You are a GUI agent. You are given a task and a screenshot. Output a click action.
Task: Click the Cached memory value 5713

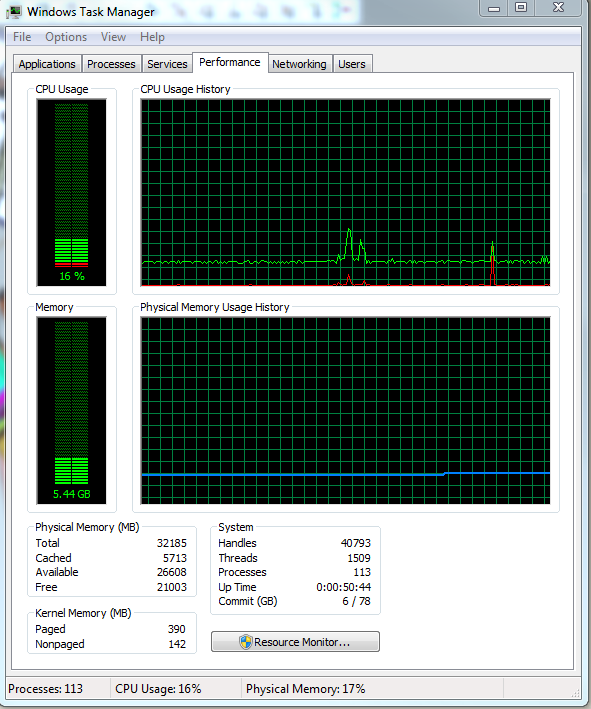[x=175, y=558]
